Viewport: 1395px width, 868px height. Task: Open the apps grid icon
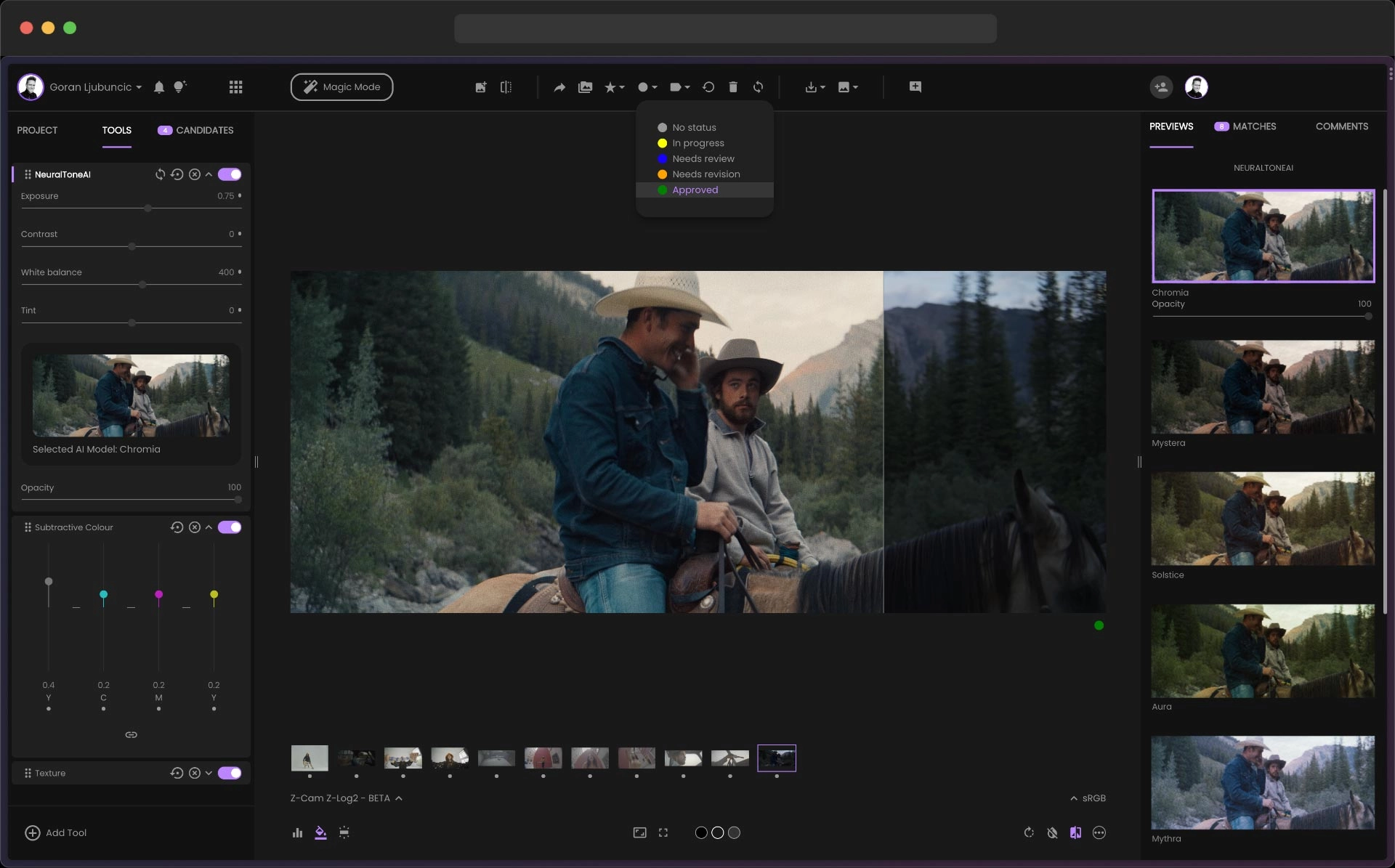(x=235, y=87)
